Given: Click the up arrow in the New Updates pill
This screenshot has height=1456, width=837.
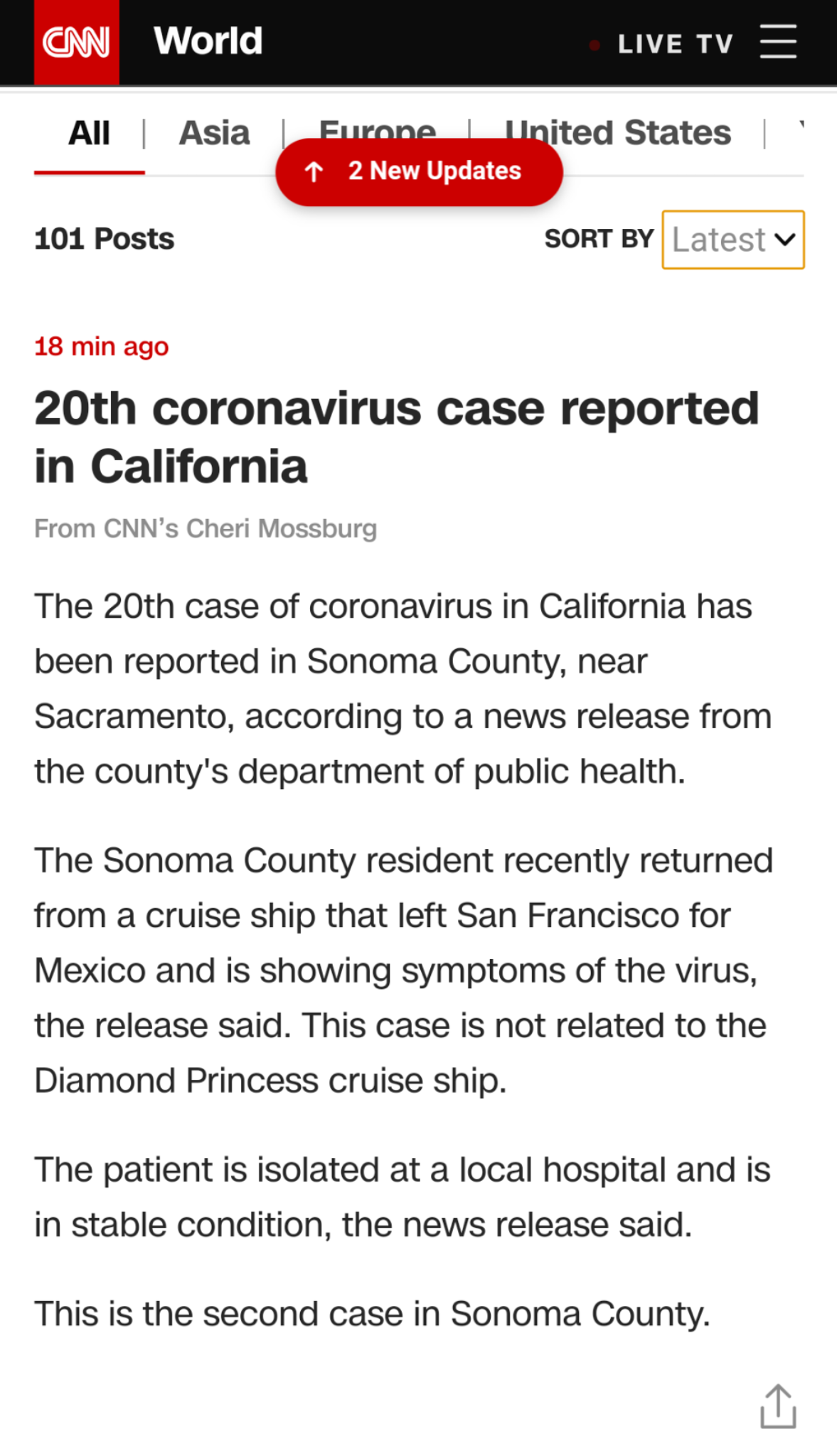Looking at the screenshot, I should tap(314, 171).
